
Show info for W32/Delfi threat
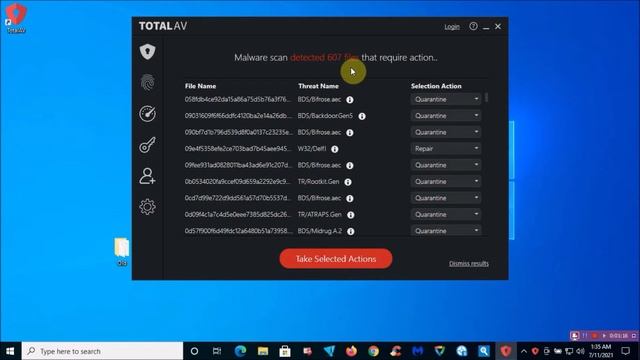[335, 149]
